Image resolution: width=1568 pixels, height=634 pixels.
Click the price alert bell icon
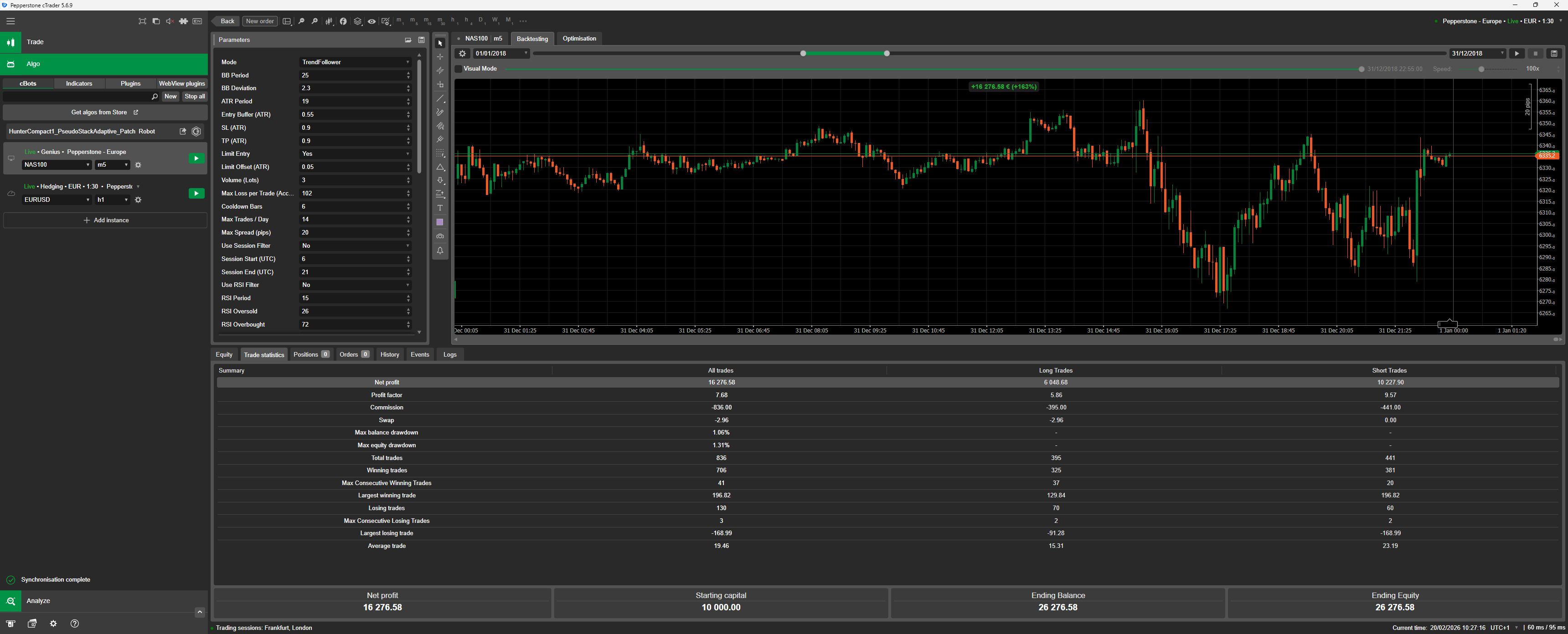coord(440,250)
